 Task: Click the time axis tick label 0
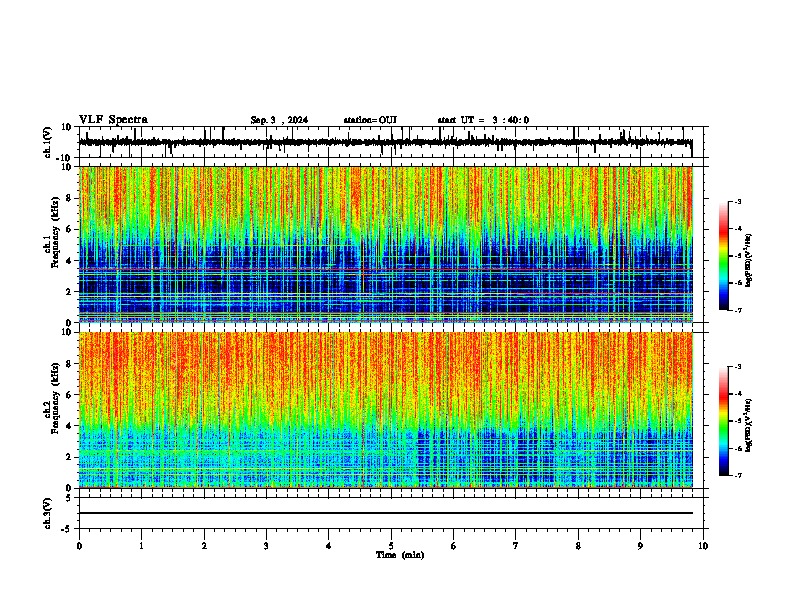(79, 546)
